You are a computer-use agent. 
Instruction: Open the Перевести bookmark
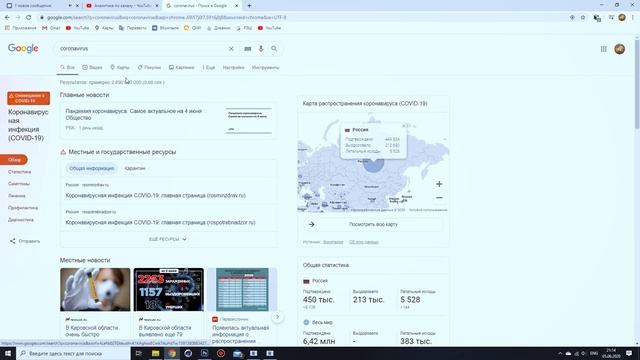132,28
